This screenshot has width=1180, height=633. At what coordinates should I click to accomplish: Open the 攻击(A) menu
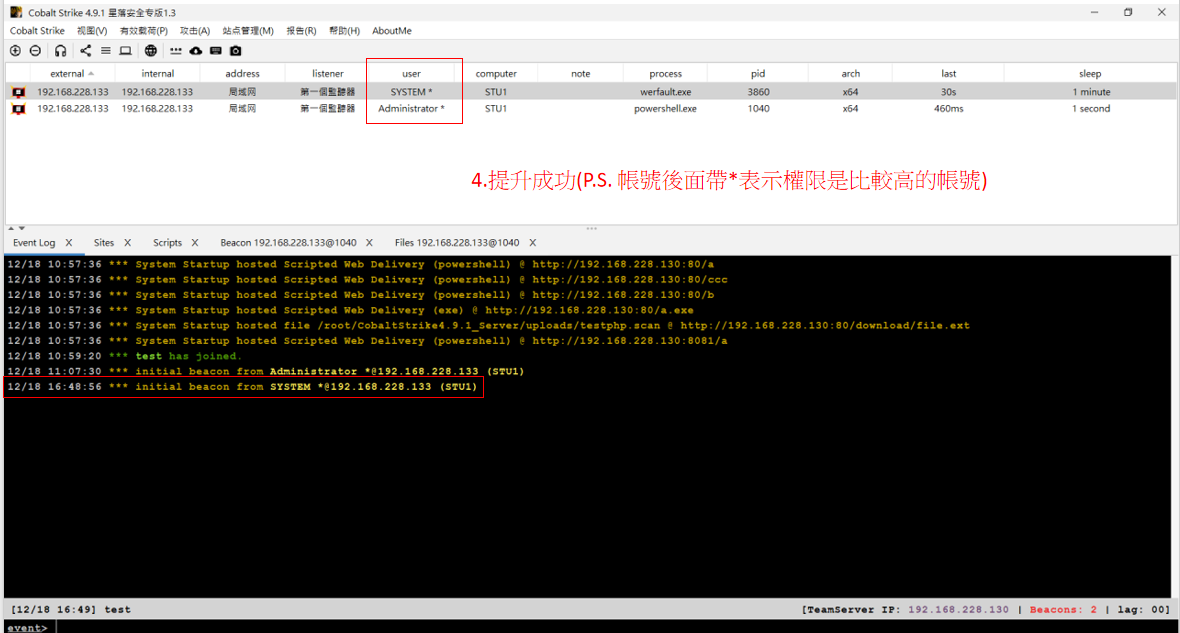195,31
